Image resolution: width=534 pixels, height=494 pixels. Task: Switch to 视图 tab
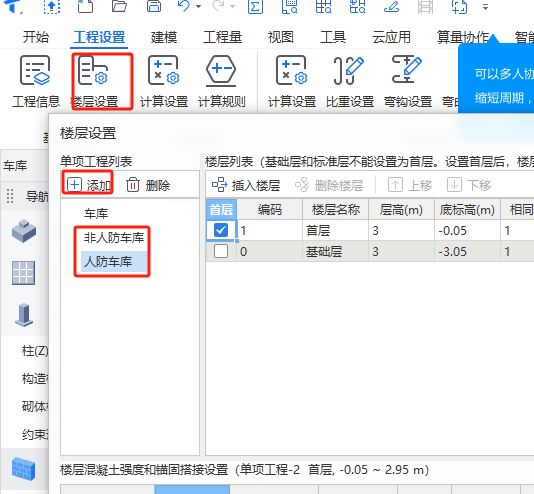tap(280, 37)
